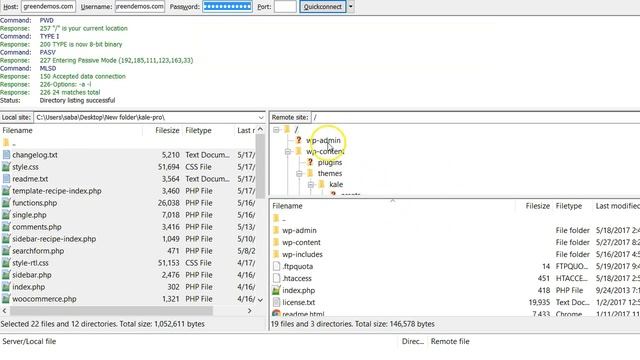Click the local list scroll-left arrow
The image size is (640, 360).
click(x=4, y=311)
